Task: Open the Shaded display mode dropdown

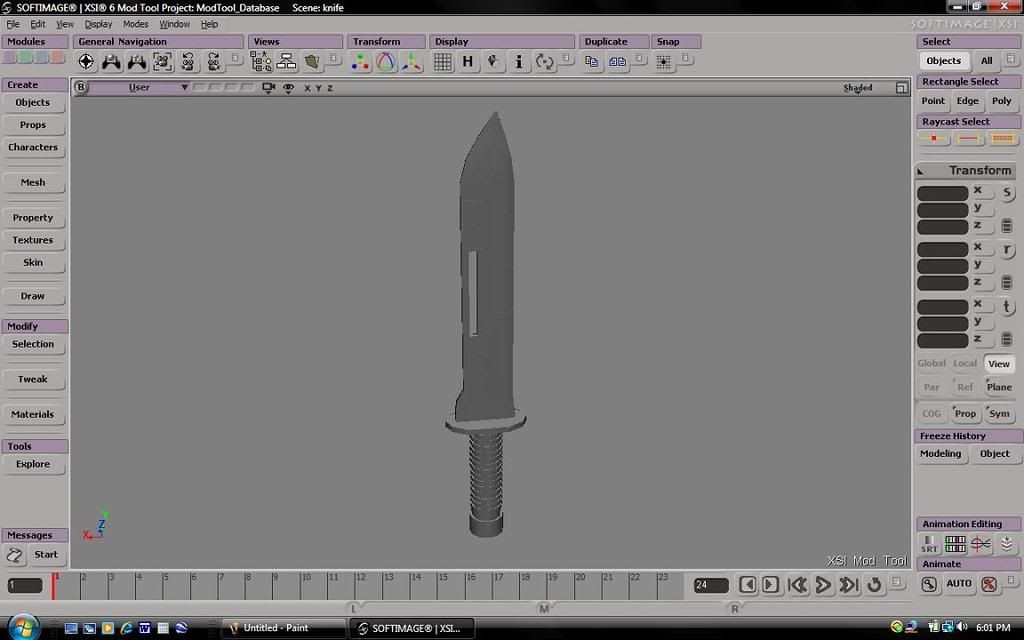Action: tap(857, 88)
